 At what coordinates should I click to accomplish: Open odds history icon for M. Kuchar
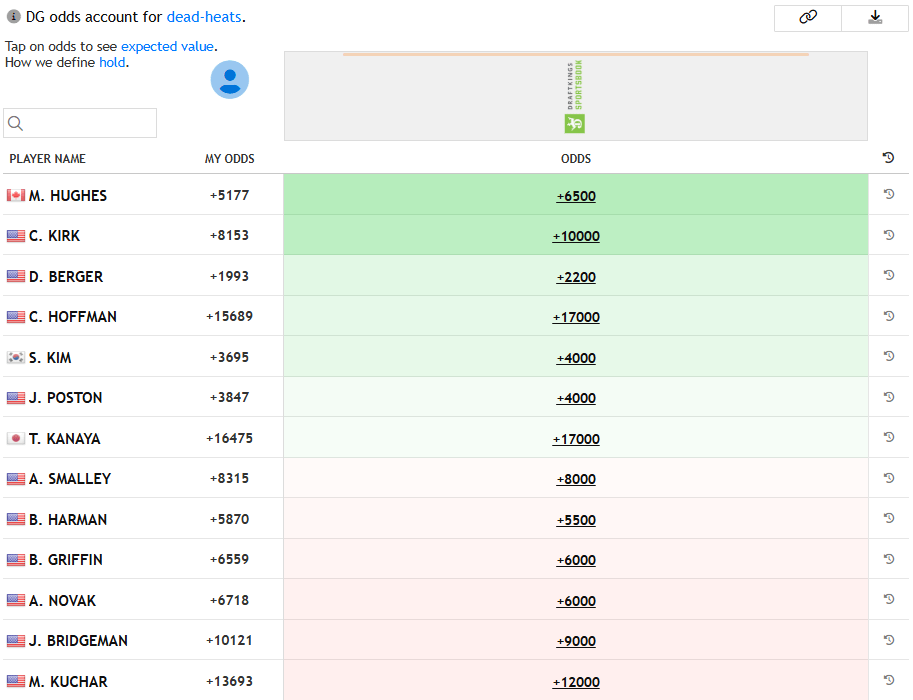tap(889, 680)
